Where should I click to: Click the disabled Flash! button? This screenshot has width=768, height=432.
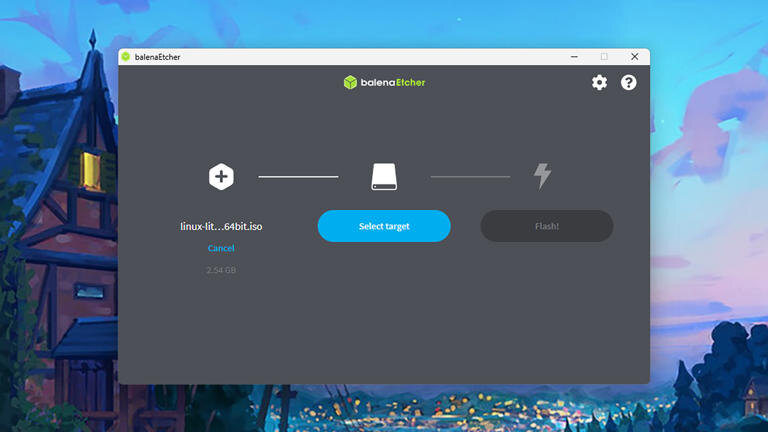[x=547, y=226]
